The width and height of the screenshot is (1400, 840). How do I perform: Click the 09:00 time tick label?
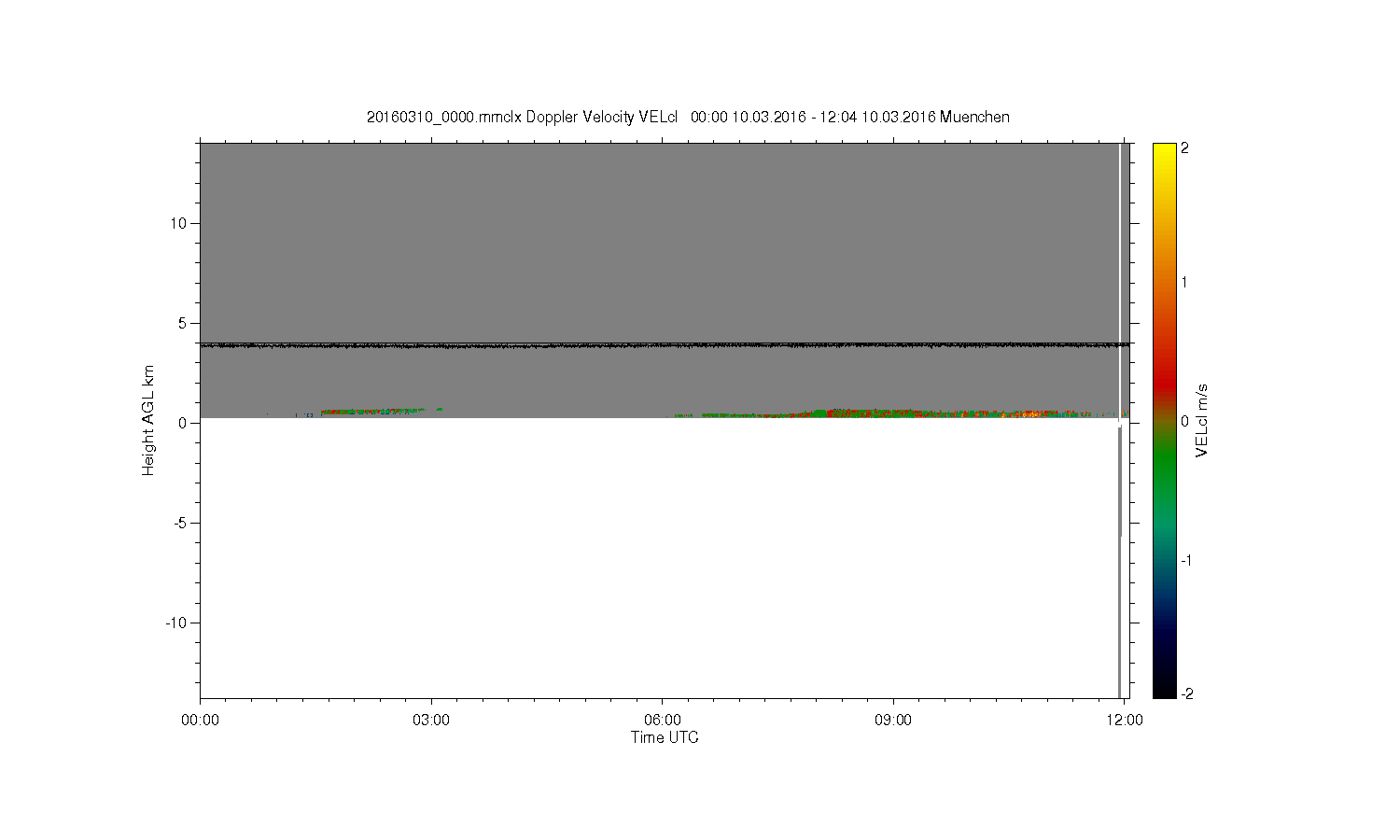[x=893, y=721]
